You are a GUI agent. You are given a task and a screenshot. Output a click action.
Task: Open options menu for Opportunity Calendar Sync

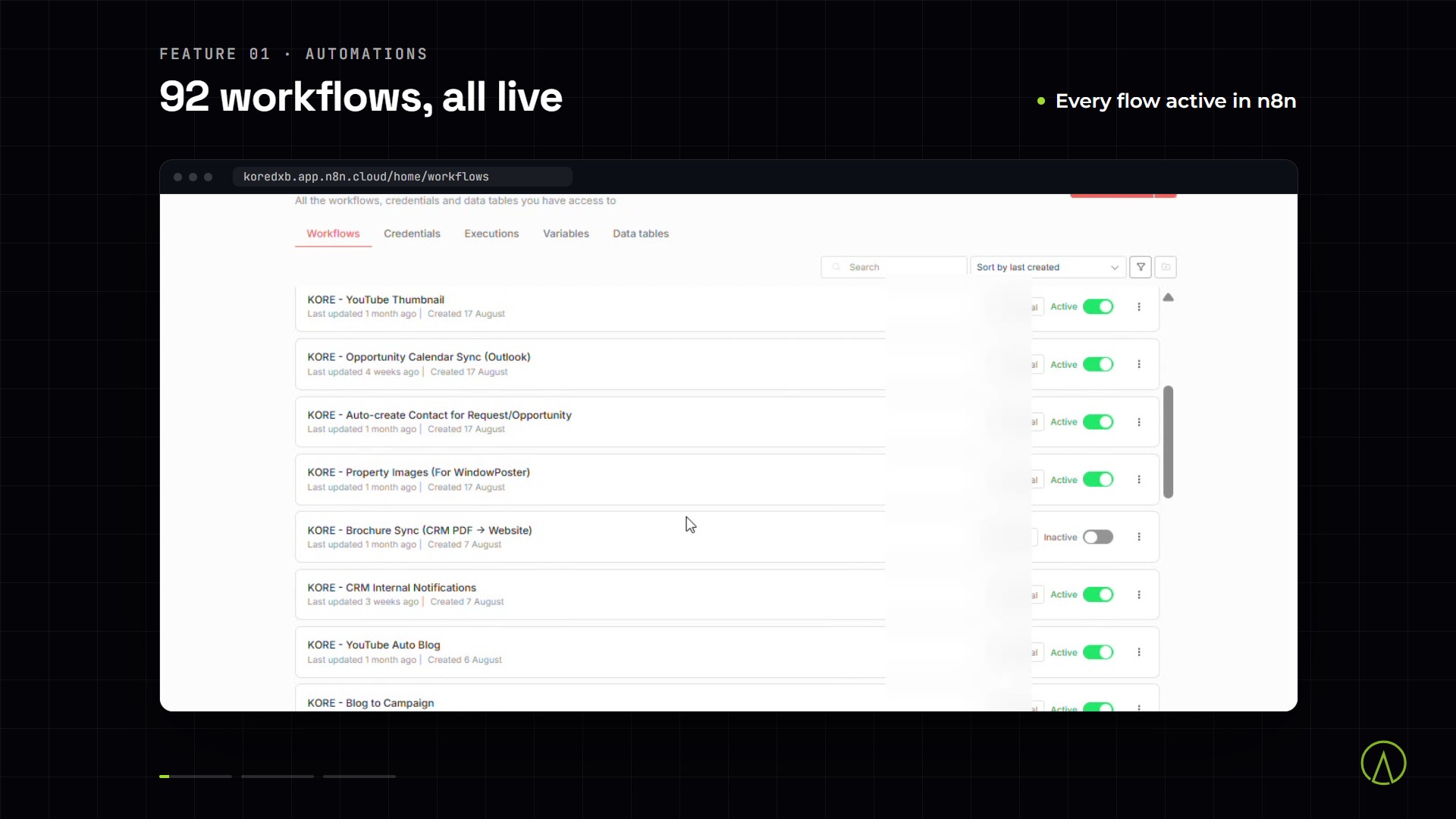coord(1139,364)
